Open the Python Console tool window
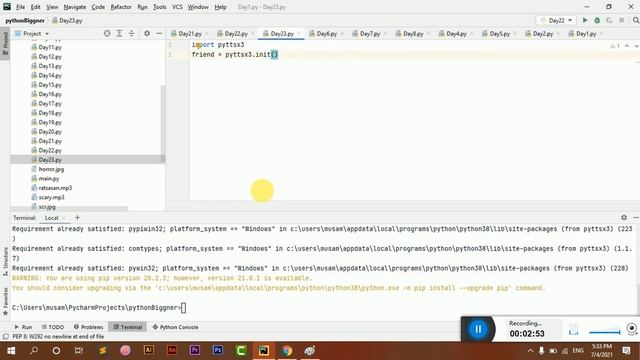 coord(176,327)
